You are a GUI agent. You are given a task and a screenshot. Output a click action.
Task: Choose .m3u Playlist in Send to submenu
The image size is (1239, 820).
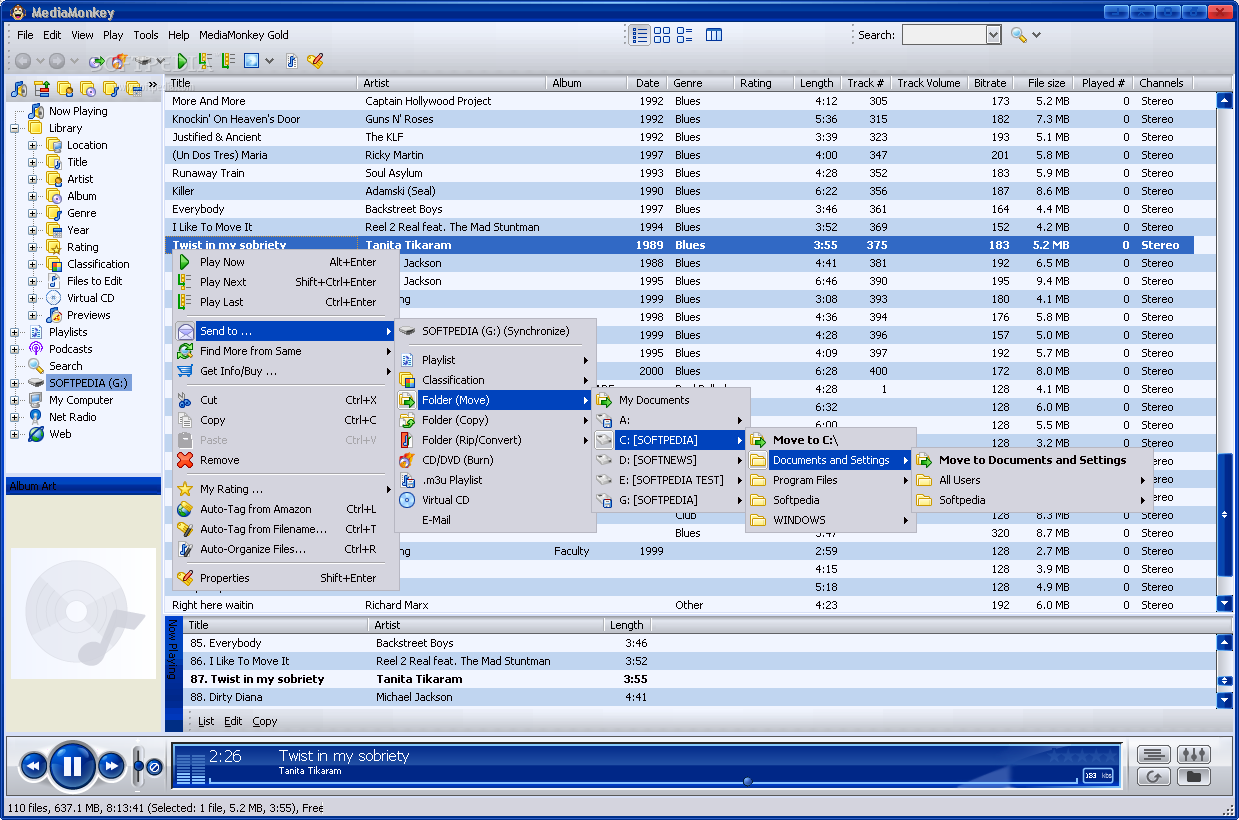tap(495, 480)
